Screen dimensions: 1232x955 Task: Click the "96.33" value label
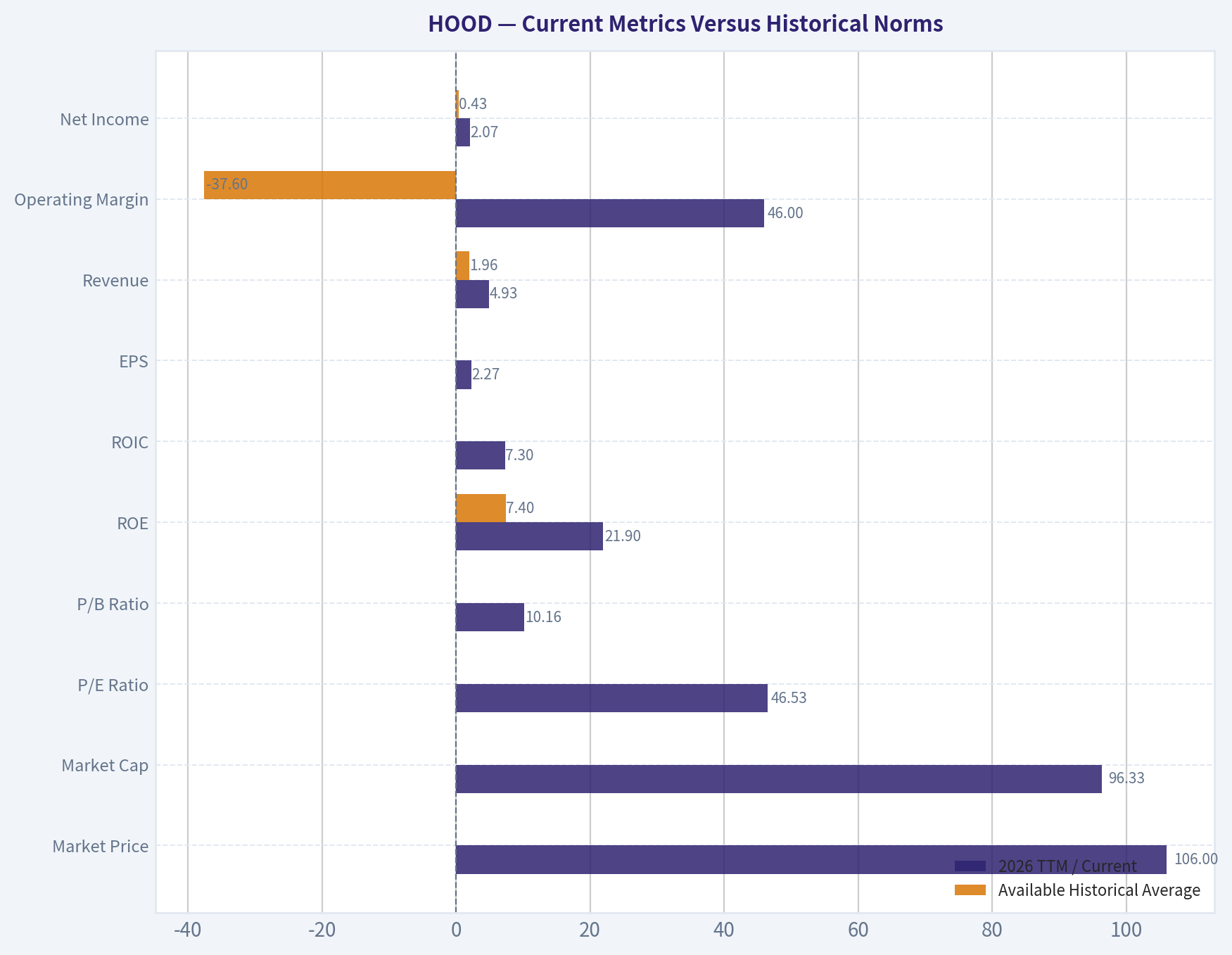point(1126,778)
